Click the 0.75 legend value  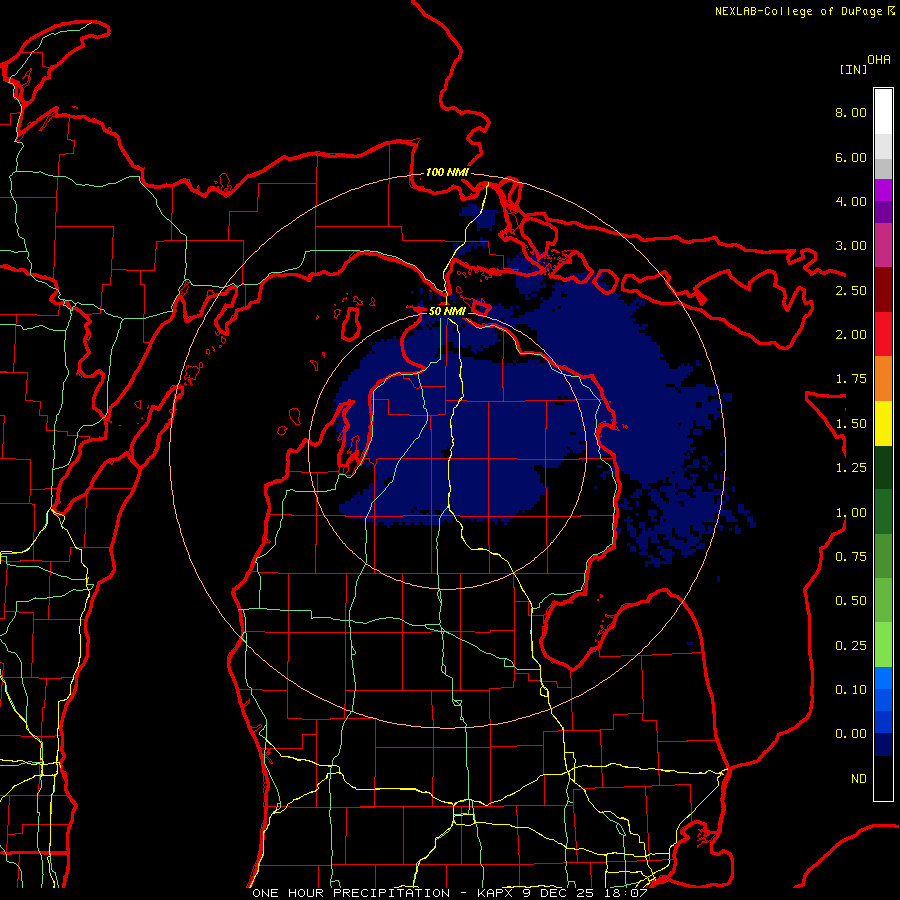(851, 557)
